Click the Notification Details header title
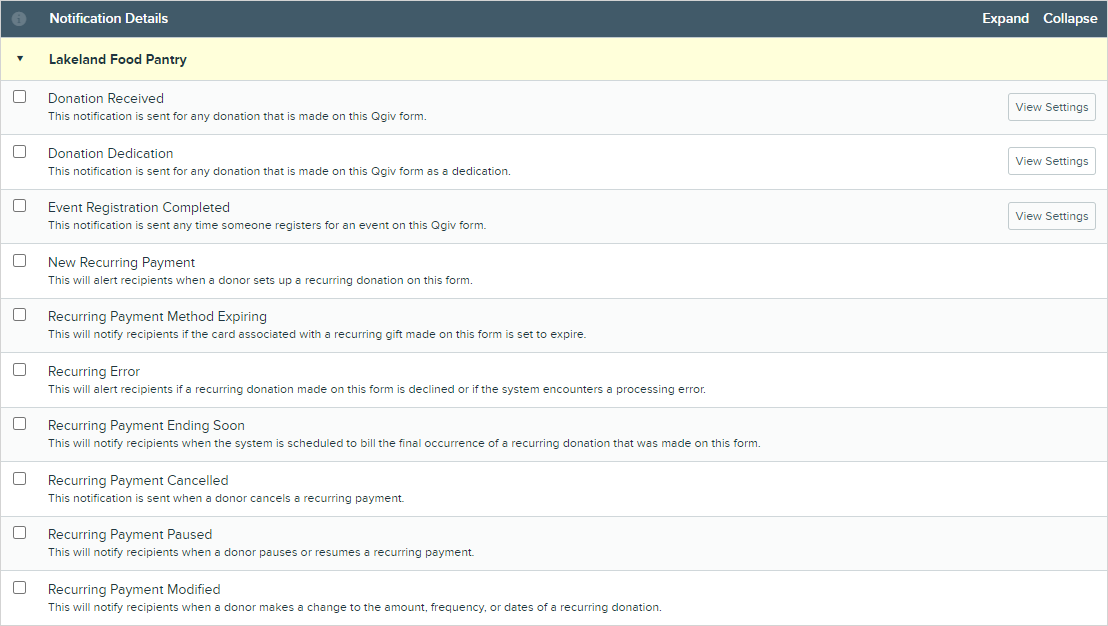Screen dimensions: 1108x626 point(109,18)
